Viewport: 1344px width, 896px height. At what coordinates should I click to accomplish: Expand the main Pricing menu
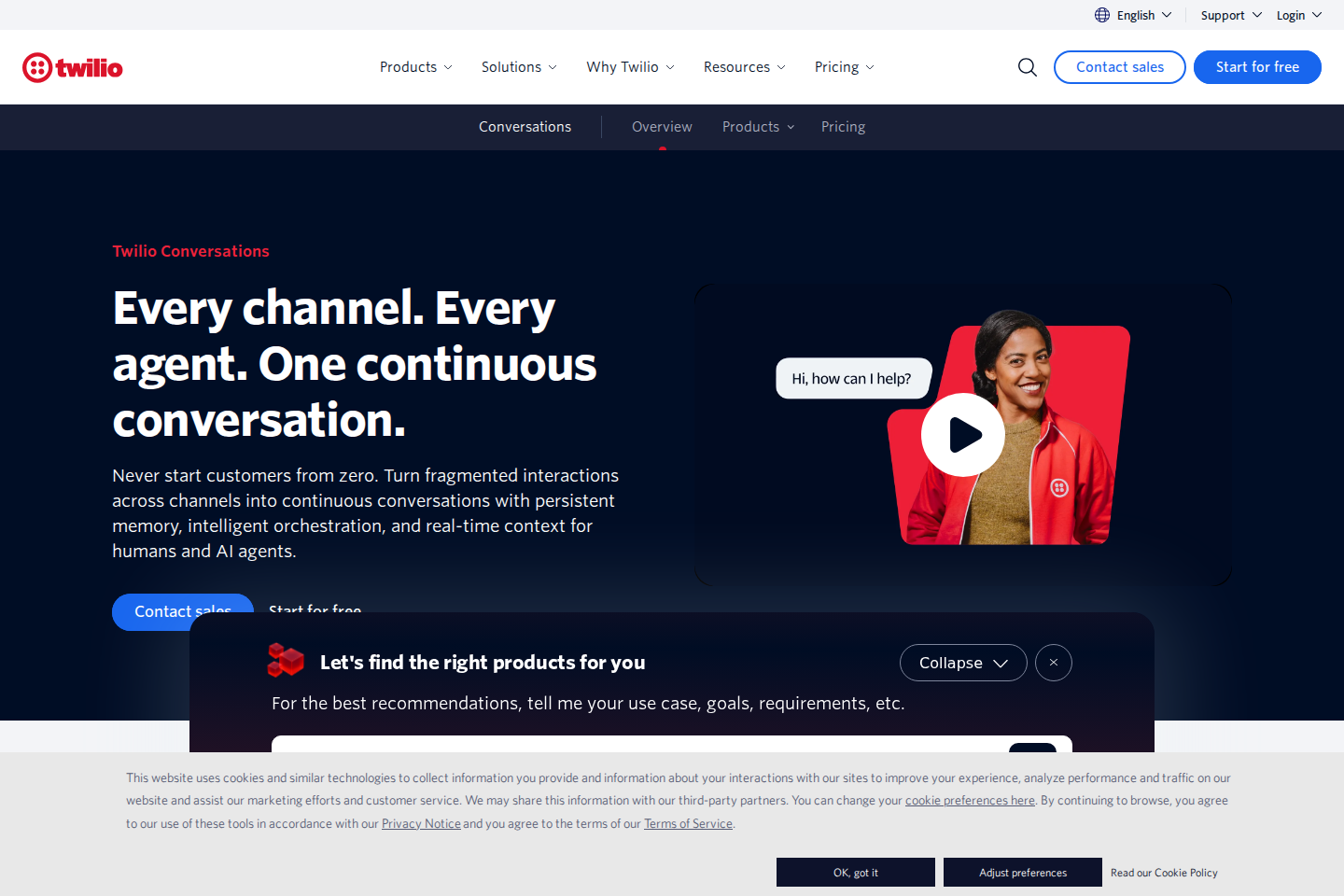pos(845,67)
